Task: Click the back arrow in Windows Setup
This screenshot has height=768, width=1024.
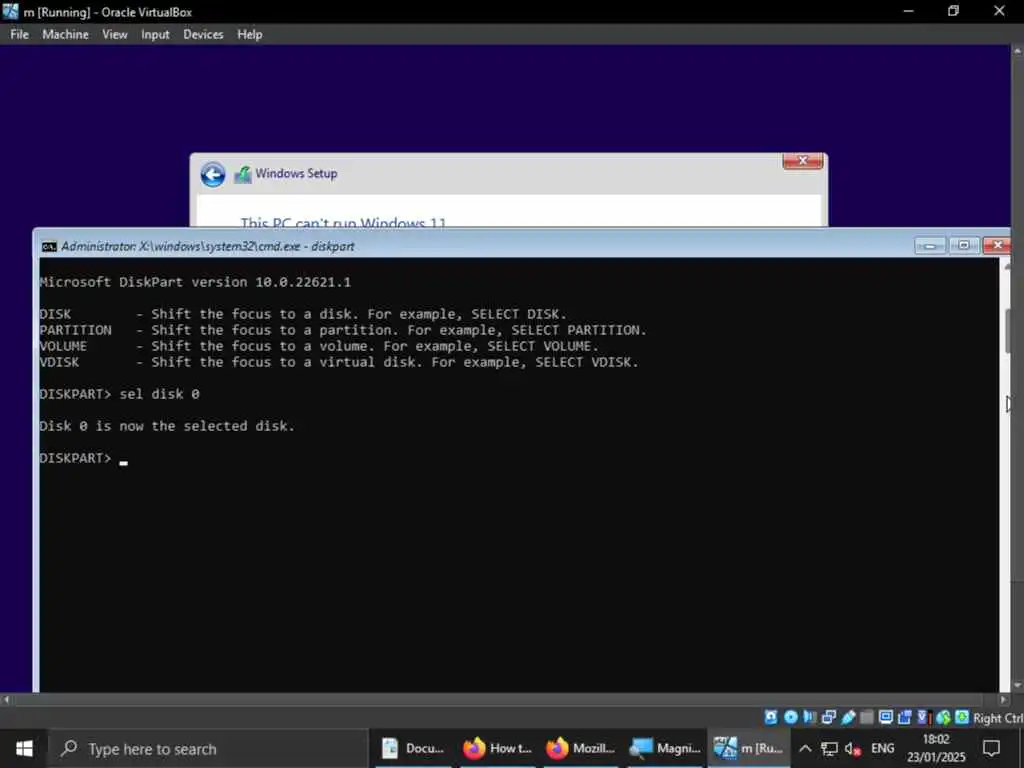Action: pyautogui.click(x=213, y=174)
